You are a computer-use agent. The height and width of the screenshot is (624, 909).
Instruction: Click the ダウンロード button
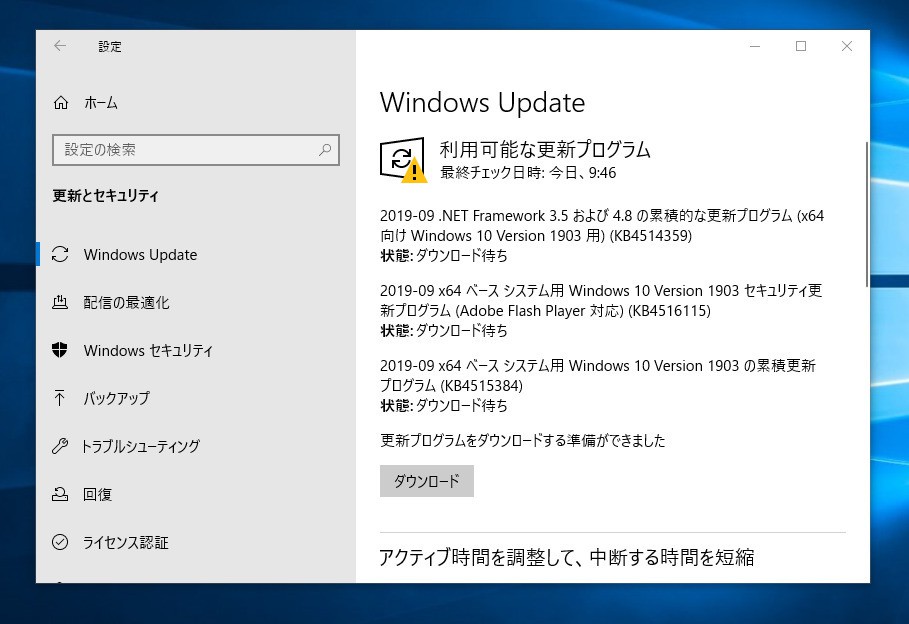tap(427, 481)
